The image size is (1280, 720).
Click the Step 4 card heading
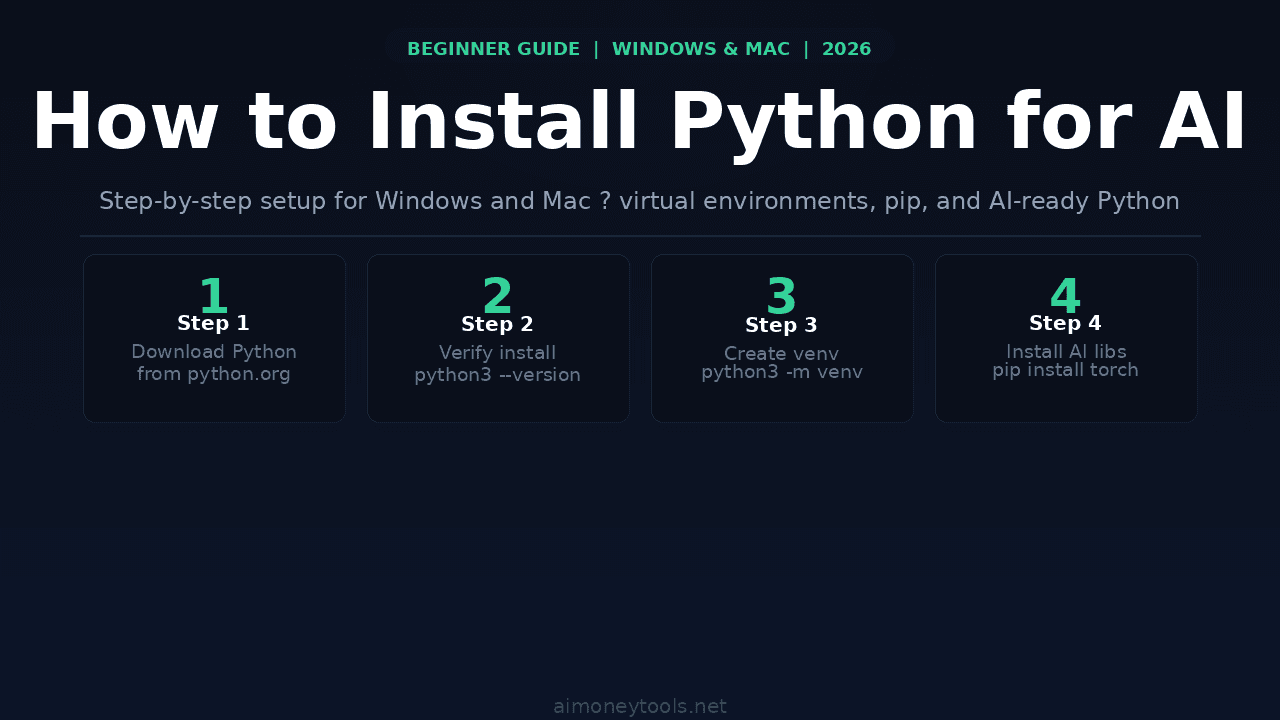pyautogui.click(x=1065, y=322)
